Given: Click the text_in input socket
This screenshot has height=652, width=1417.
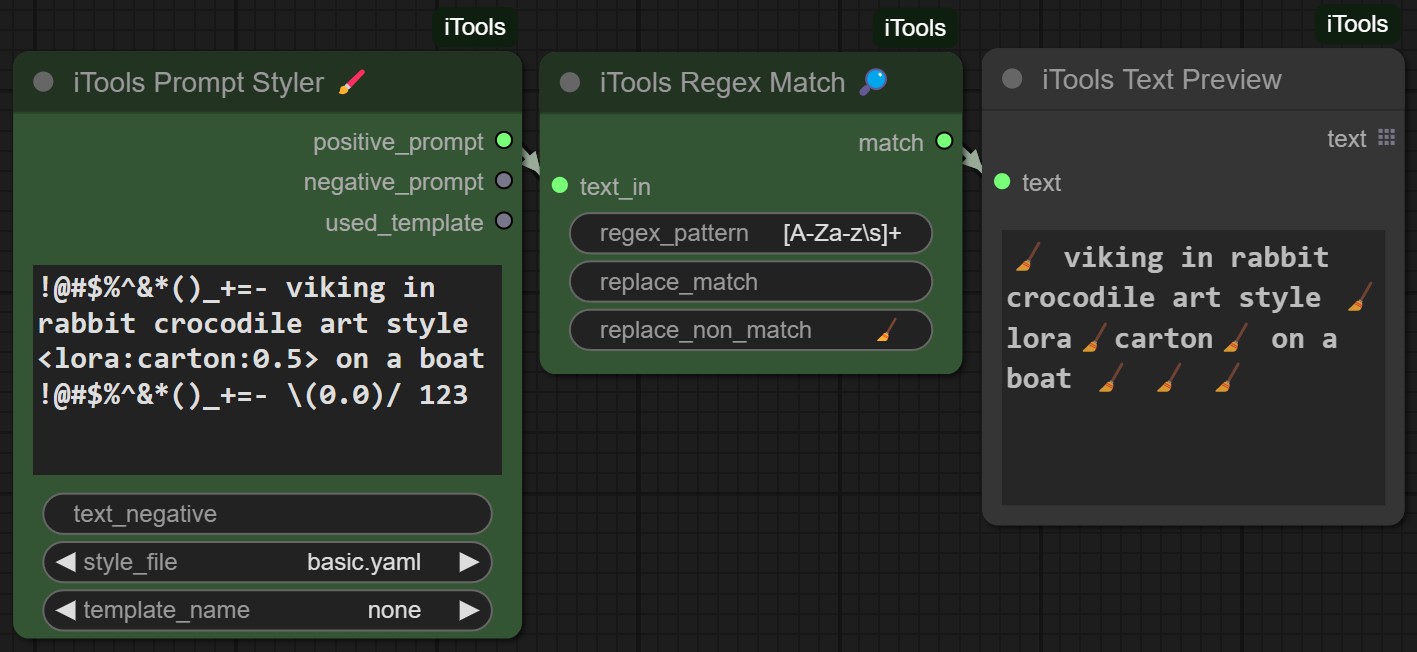Looking at the screenshot, I should click(560, 185).
